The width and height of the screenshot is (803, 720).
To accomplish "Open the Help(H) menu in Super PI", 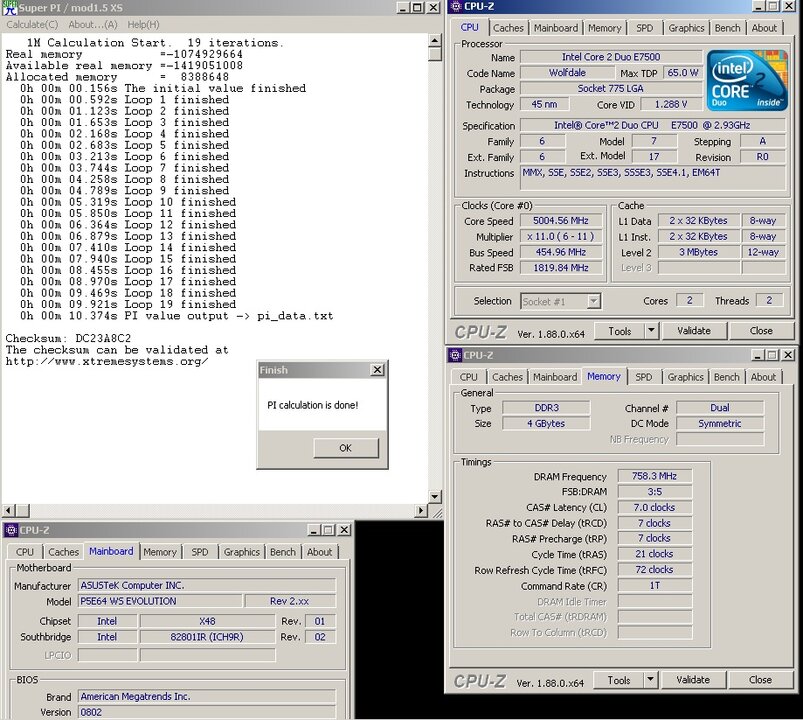I will click(x=143, y=25).
